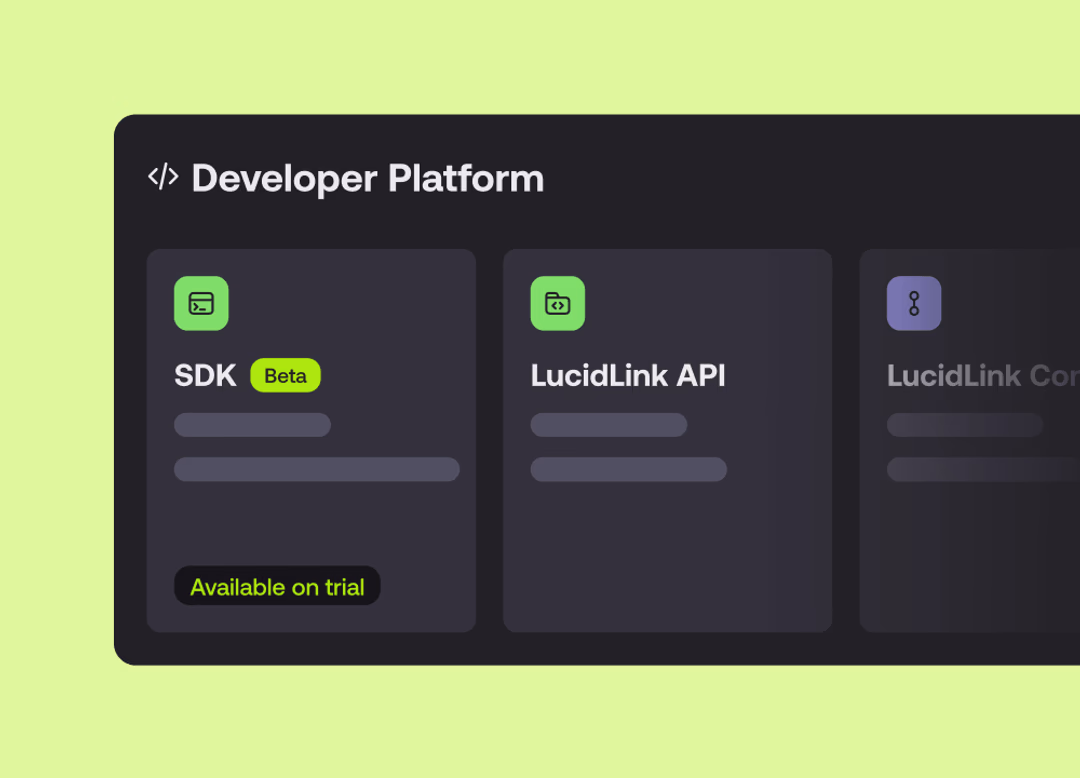Click the Developer Platform heading
Image resolution: width=1080 pixels, height=778 pixels.
(x=367, y=178)
